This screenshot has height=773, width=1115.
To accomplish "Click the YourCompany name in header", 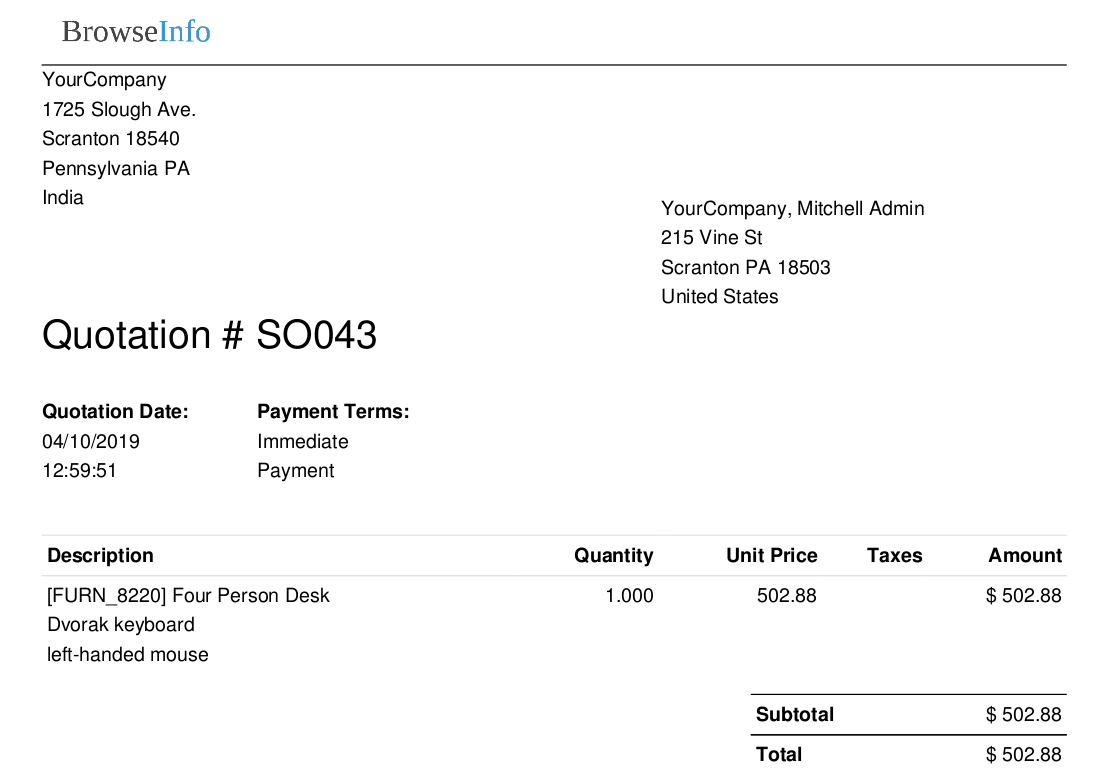I will pos(104,80).
